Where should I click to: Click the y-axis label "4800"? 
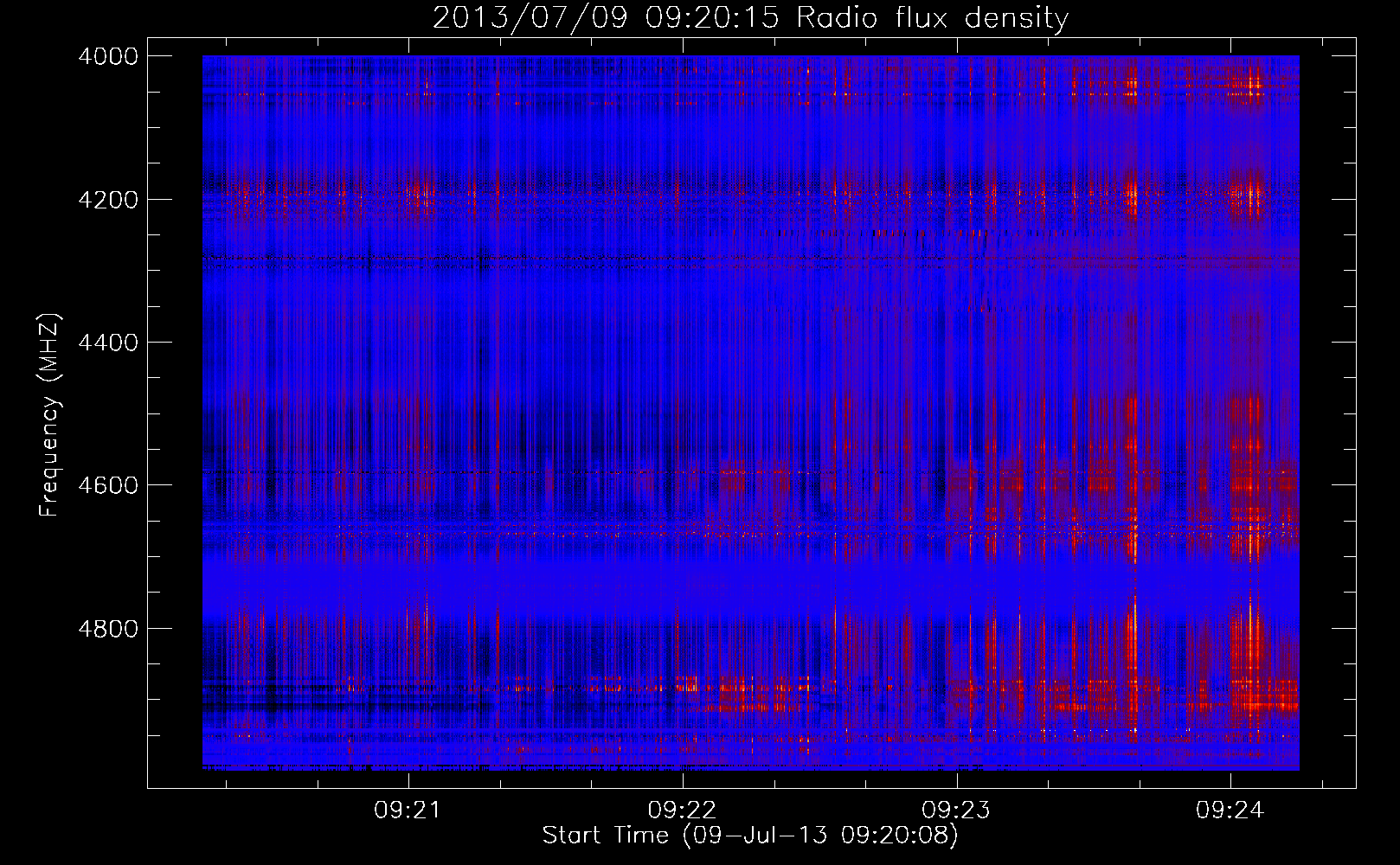(108, 628)
